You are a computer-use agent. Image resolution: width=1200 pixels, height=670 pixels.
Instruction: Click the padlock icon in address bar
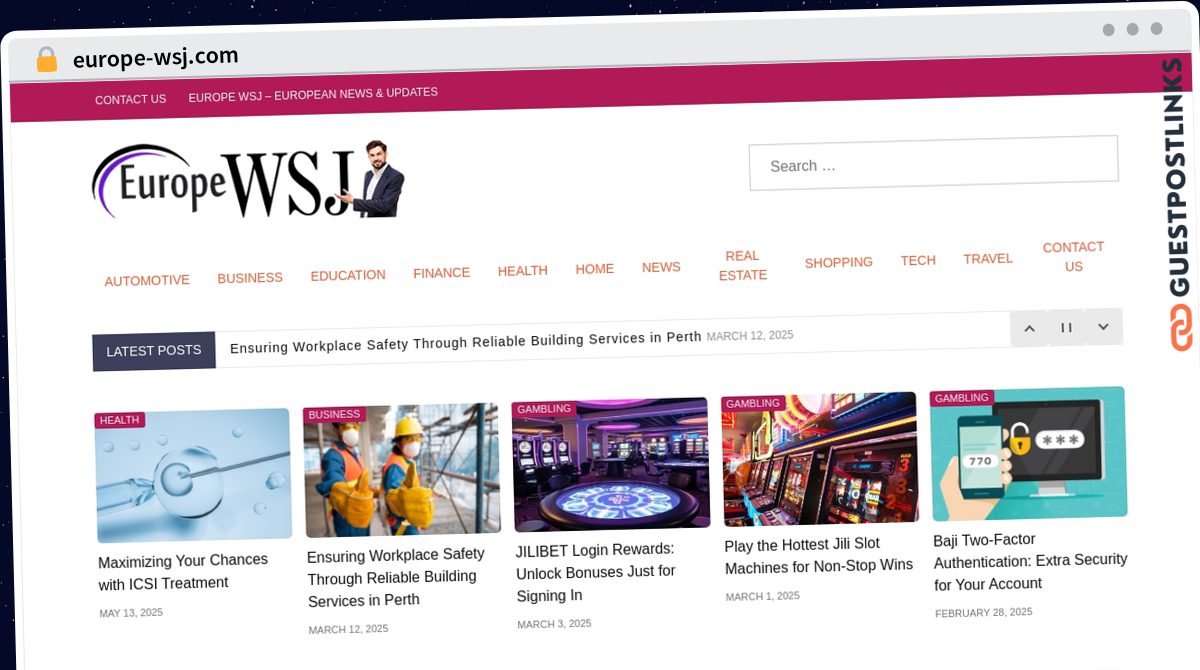point(46,60)
